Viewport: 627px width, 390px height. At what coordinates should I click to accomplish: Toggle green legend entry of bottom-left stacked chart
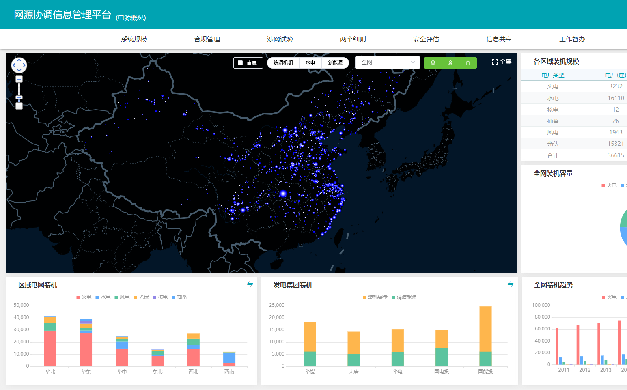(122, 297)
